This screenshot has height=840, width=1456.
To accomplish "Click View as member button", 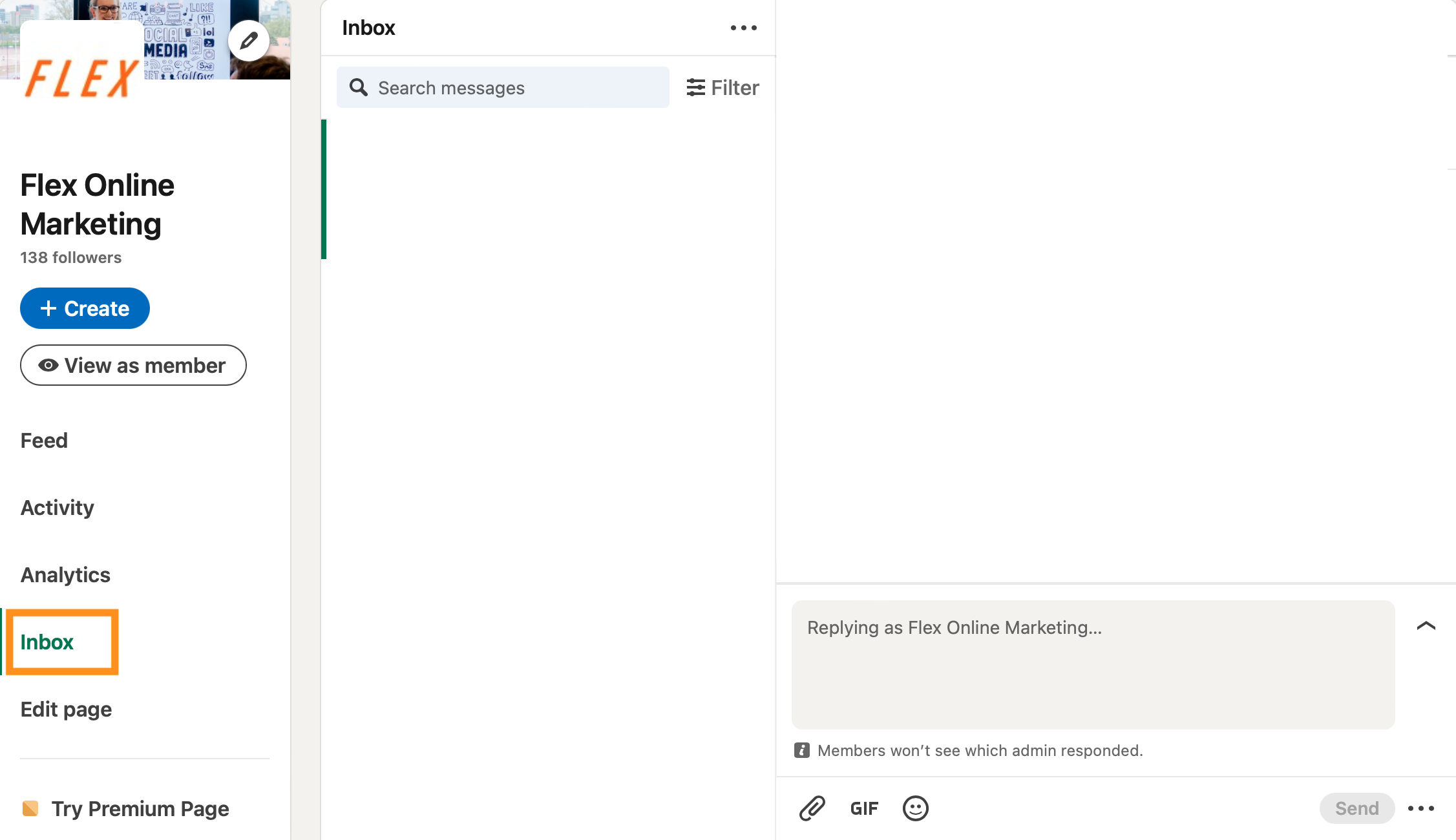I will (x=133, y=365).
